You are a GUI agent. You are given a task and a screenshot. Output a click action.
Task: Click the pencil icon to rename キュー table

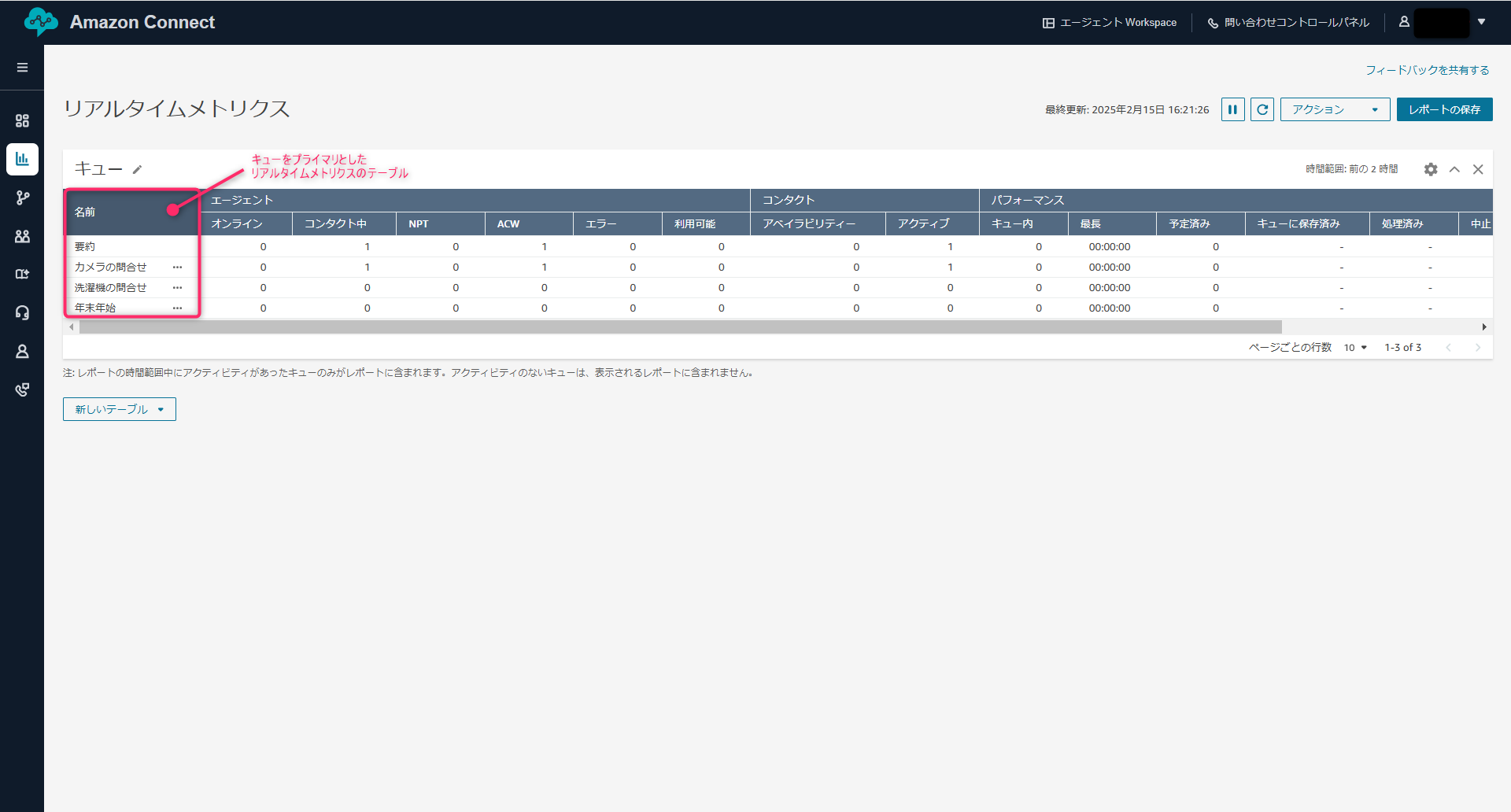pyautogui.click(x=137, y=169)
